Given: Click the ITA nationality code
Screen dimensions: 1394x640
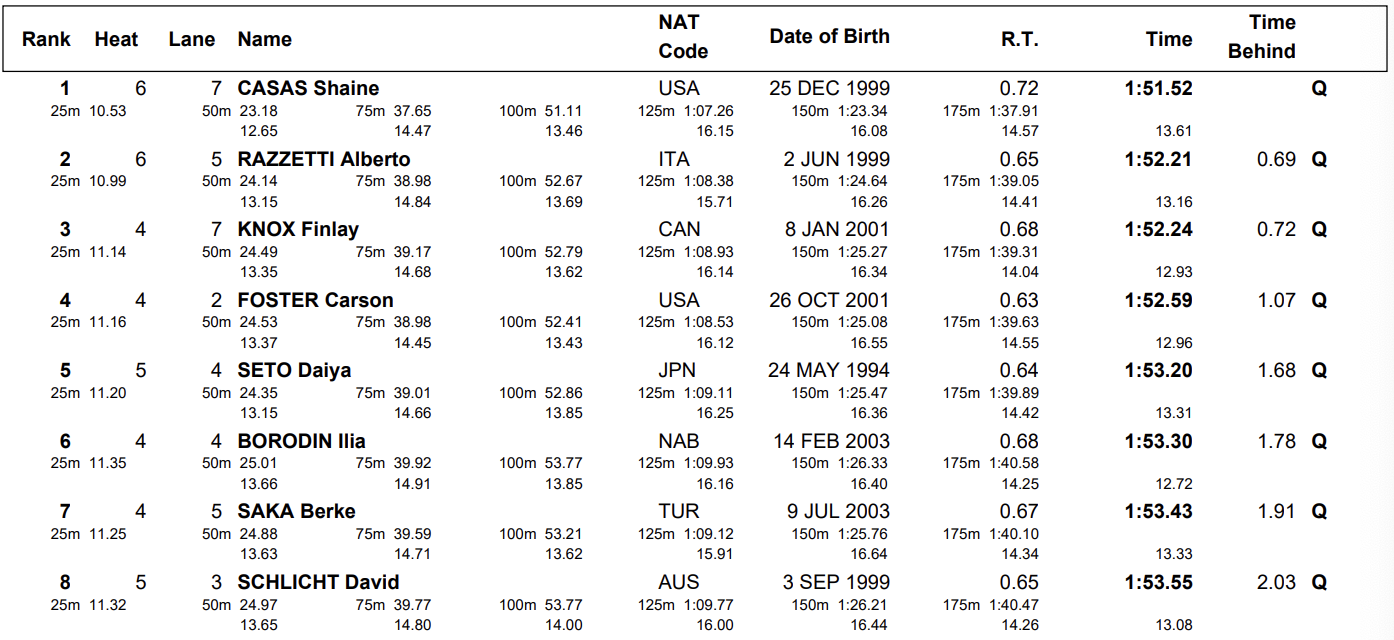Looking at the screenshot, I should 674,160.
